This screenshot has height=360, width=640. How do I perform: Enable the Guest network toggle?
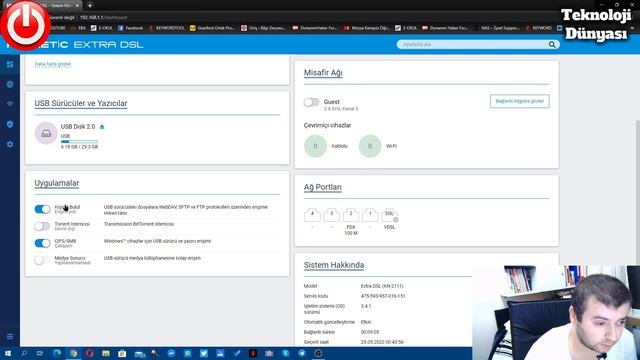point(311,102)
